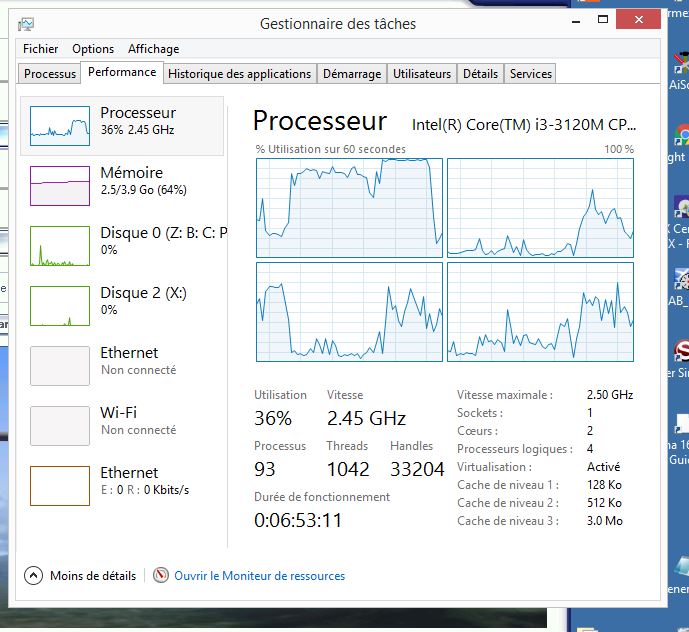Switch to the Démarrage tab
This screenshot has width=689, height=632.
(352, 74)
